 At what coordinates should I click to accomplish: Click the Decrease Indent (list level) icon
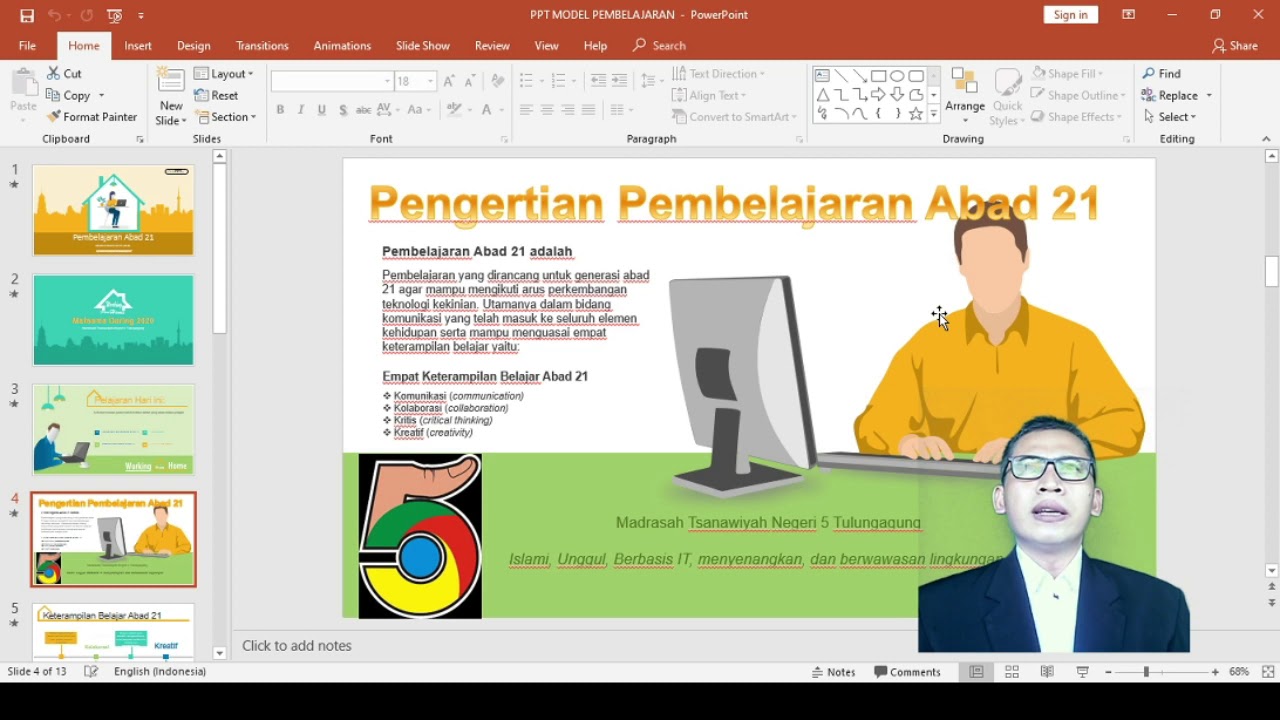click(598, 81)
